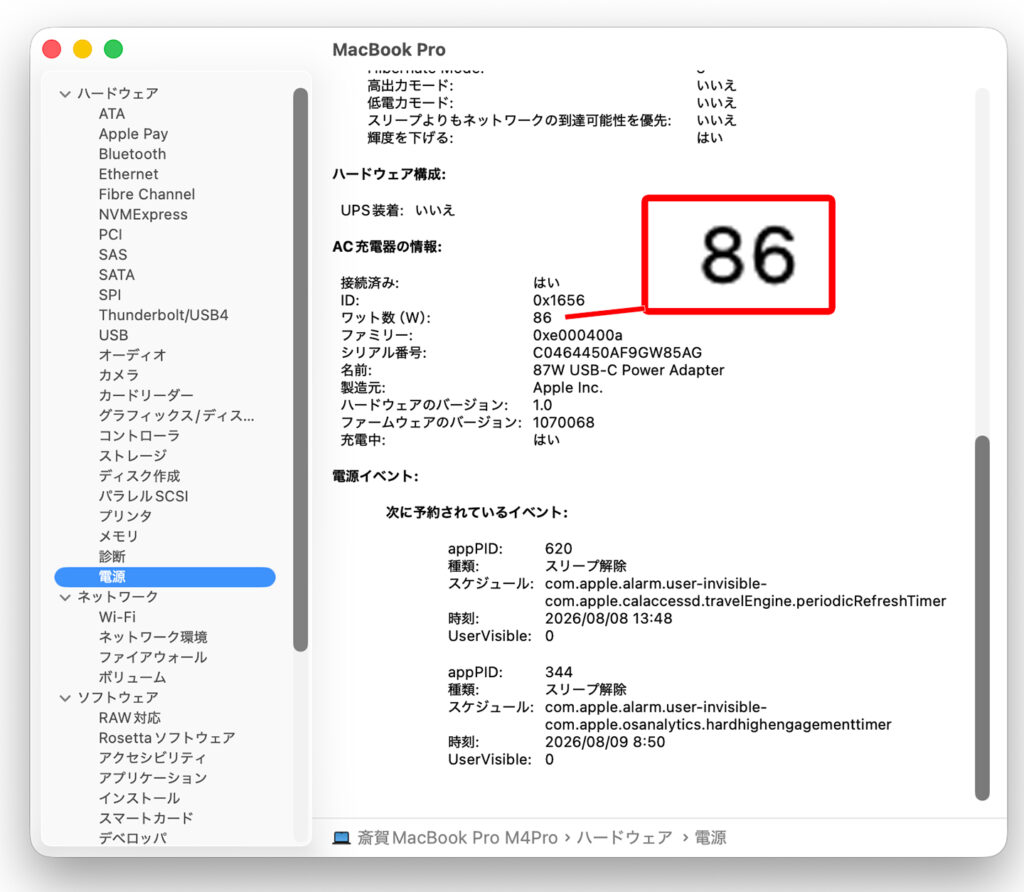Click serial number C0464450AF9GW85AG

click(617, 353)
